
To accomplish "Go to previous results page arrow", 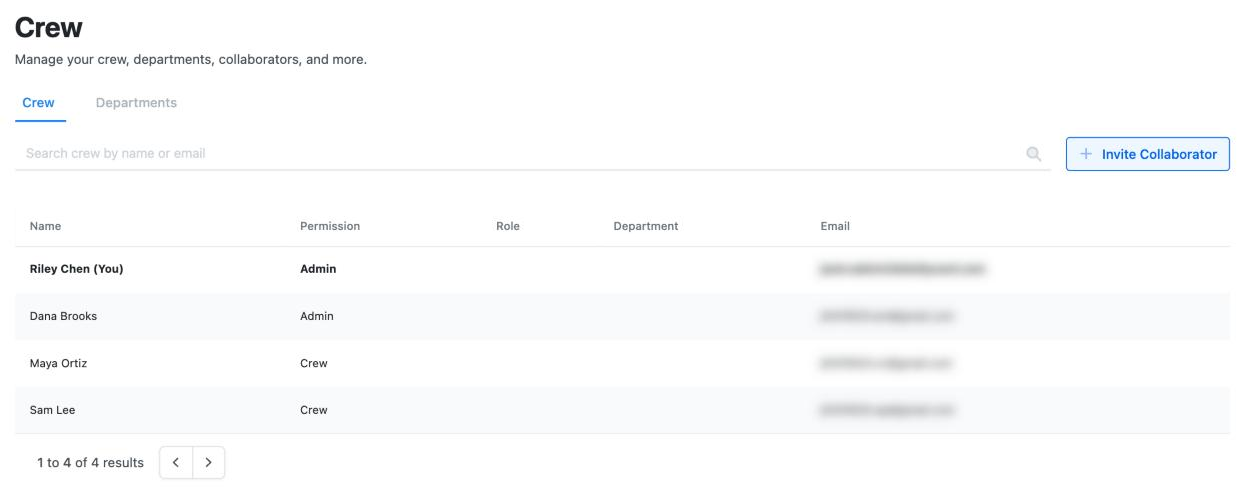I will tap(176, 462).
